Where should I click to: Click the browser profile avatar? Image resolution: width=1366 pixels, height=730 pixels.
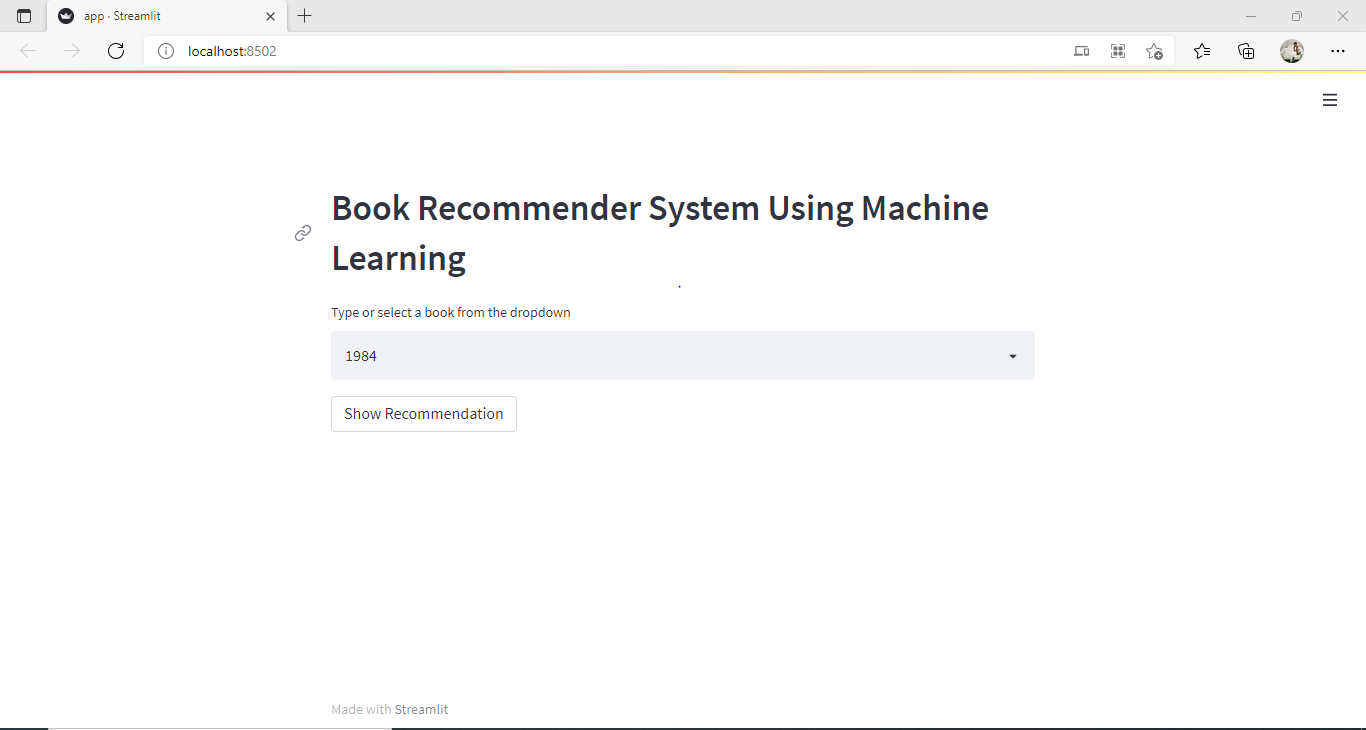(x=1291, y=51)
